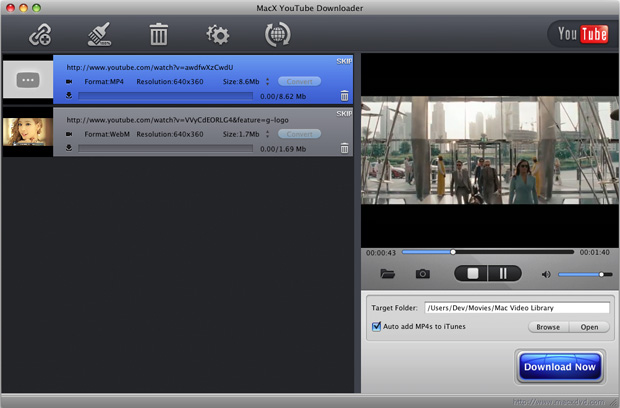Uncheck Auto add MP4s to iTunes
This screenshot has width=620, height=408.
point(376,326)
